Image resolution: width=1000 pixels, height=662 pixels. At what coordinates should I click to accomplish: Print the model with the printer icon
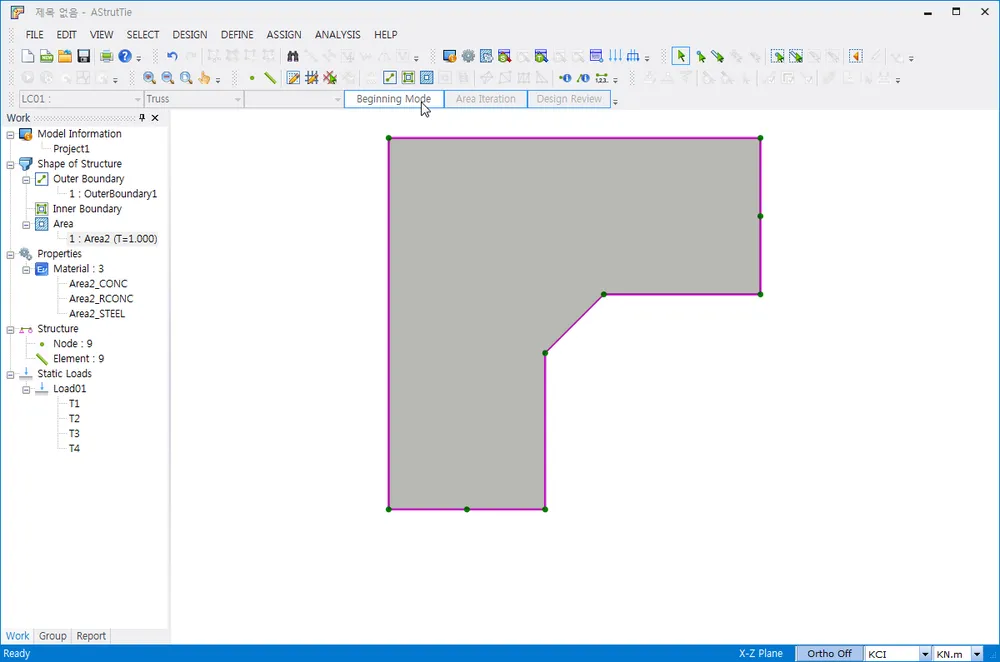tap(107, 57)
